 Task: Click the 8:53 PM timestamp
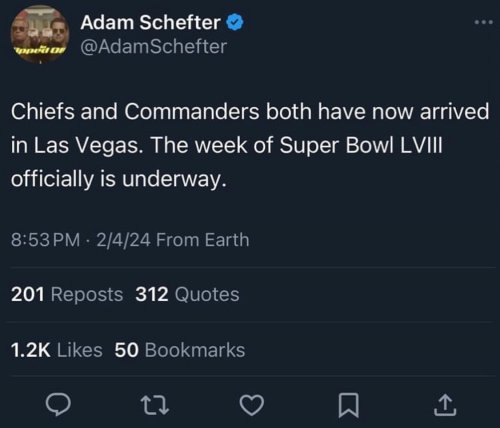pos(45,240)
